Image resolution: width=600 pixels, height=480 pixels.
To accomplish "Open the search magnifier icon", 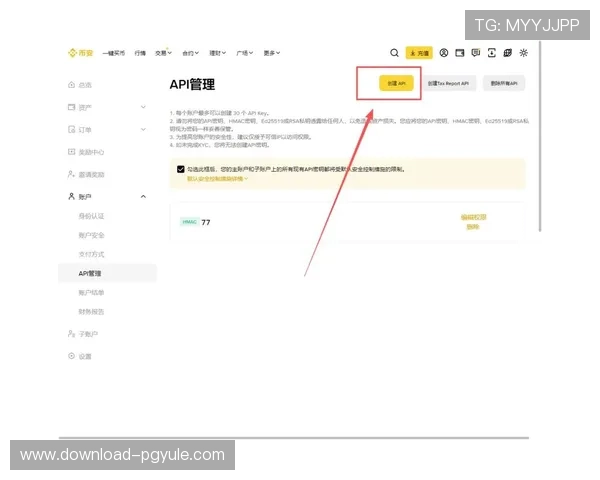I will click(394, 53).
